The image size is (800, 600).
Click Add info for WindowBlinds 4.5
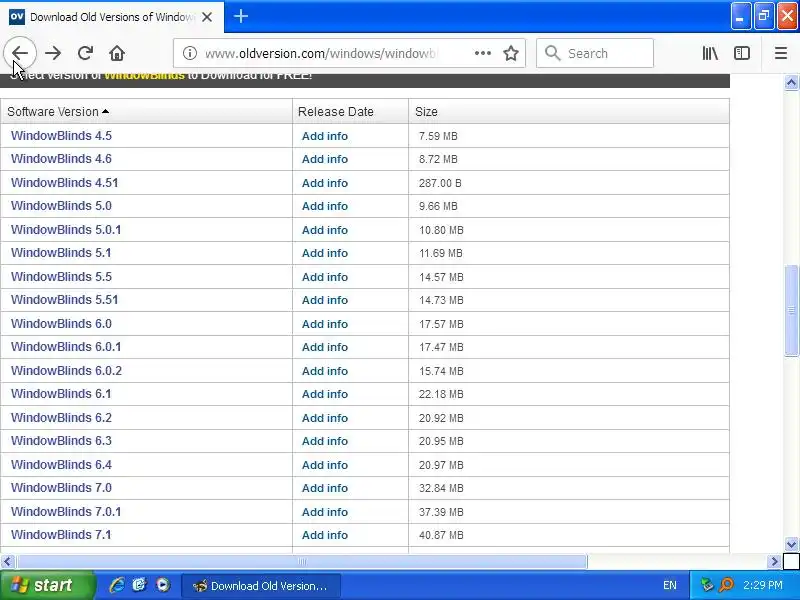pyautogui.click(x=324, y=136)
